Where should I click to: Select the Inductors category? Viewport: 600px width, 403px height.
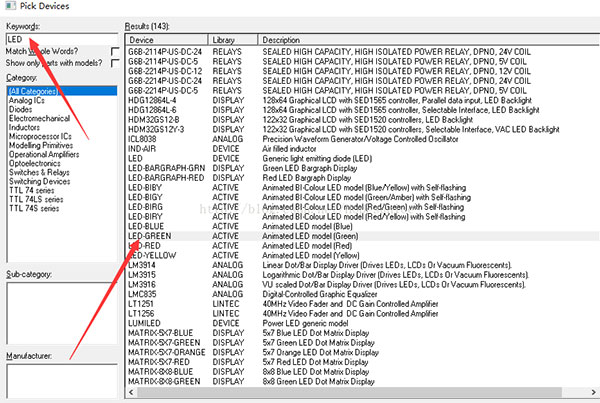[x=24, y=127]
